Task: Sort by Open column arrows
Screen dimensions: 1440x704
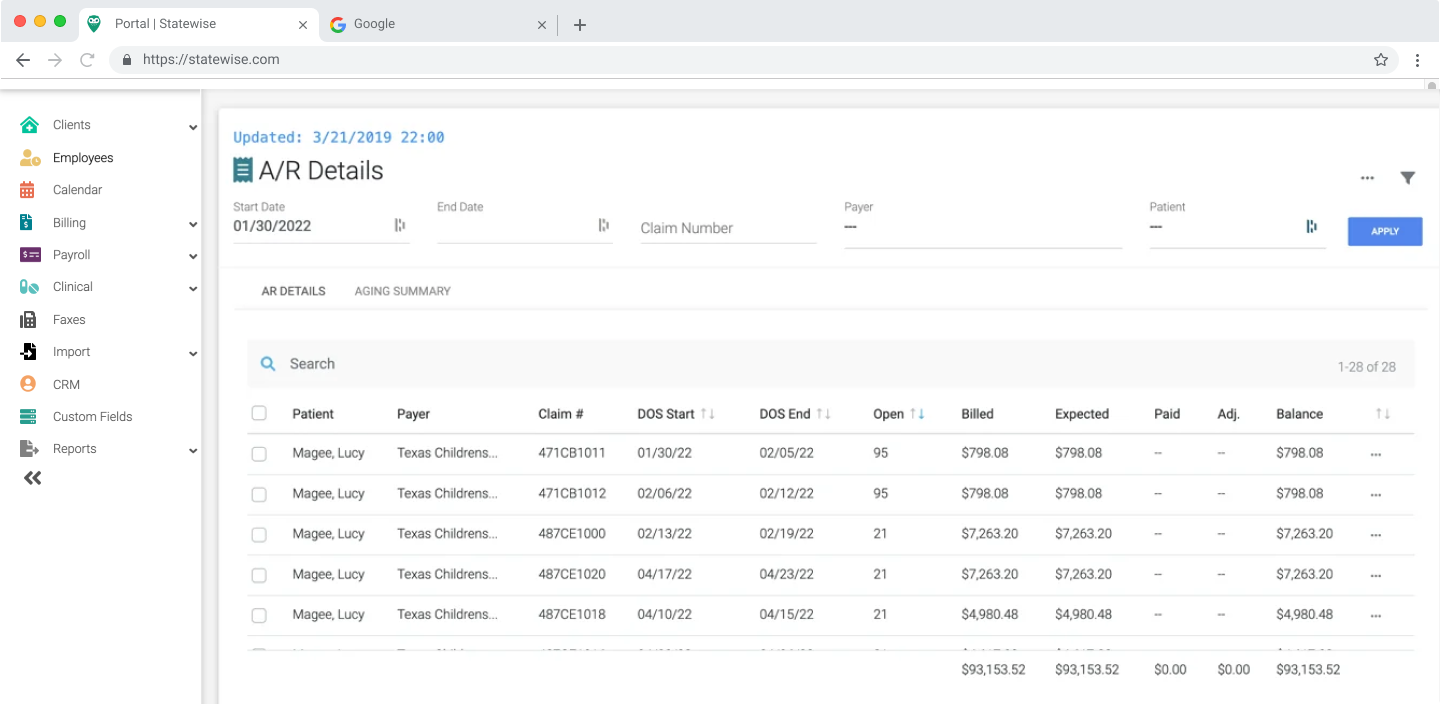Action: pos(917,414)
